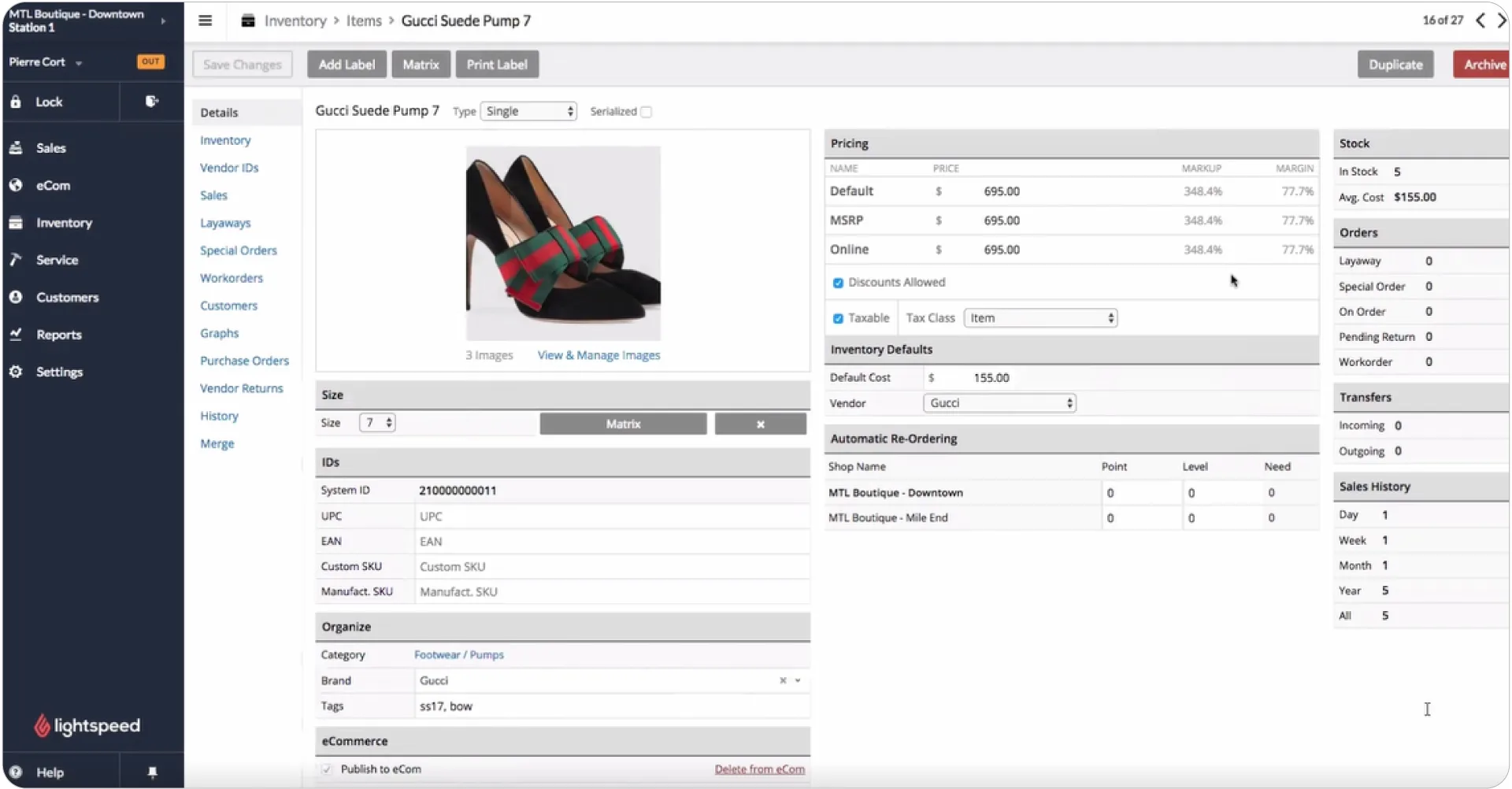Expand the MTL Boutique station switcher arrow
The image size is (1512, 789).
(x=163, y=20)
